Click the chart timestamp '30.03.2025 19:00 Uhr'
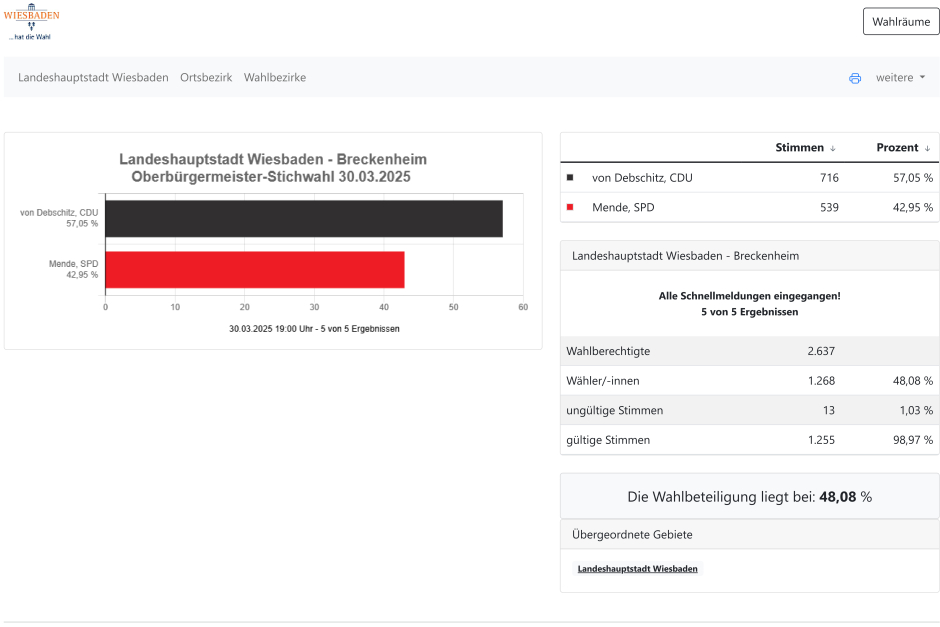 (270, 329)
